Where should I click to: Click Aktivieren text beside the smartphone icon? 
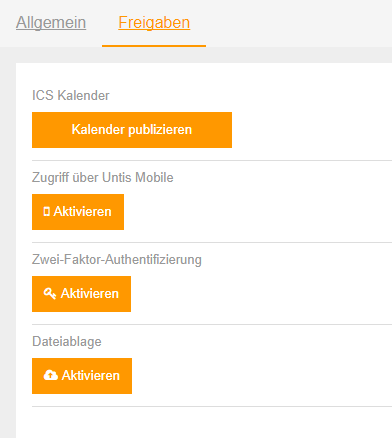point(82,211)
